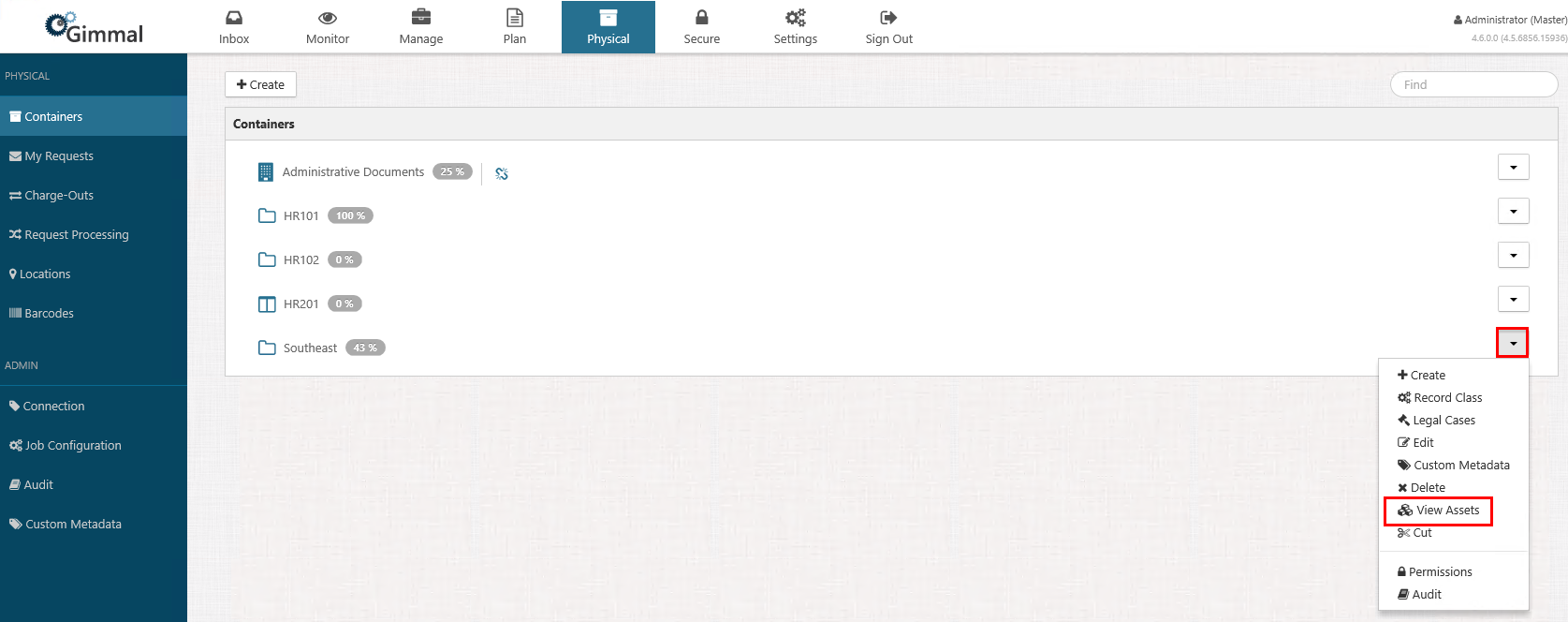Click the Gimmal logo
The width and height of the screenshot is (1568, 622).
point(95,28)
